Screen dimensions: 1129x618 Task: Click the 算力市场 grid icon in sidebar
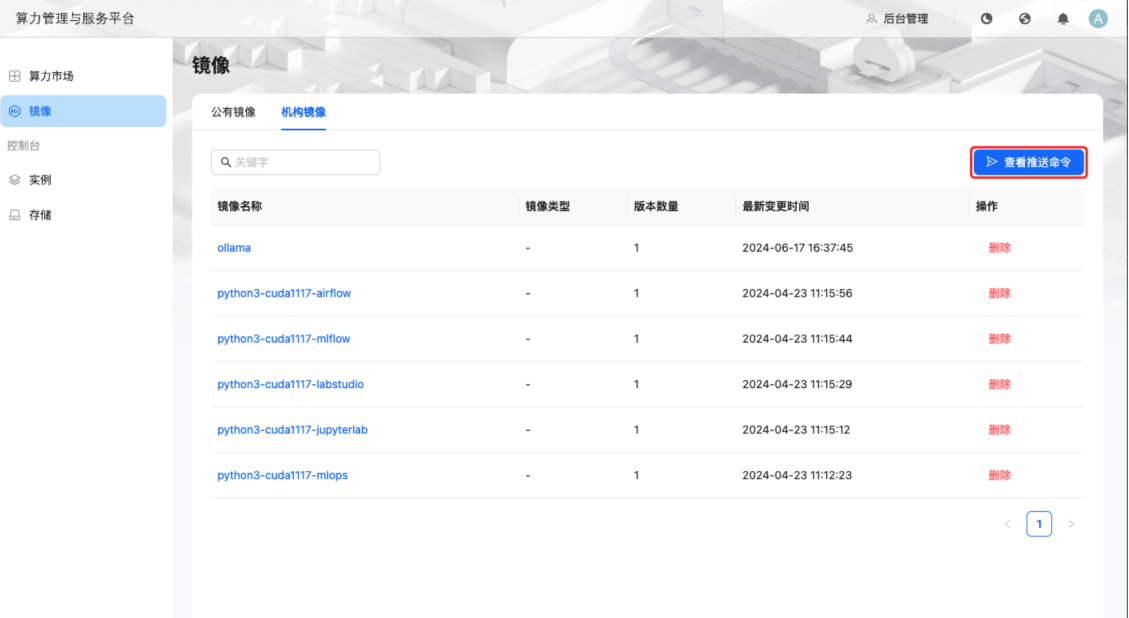(x=14, y=76)
